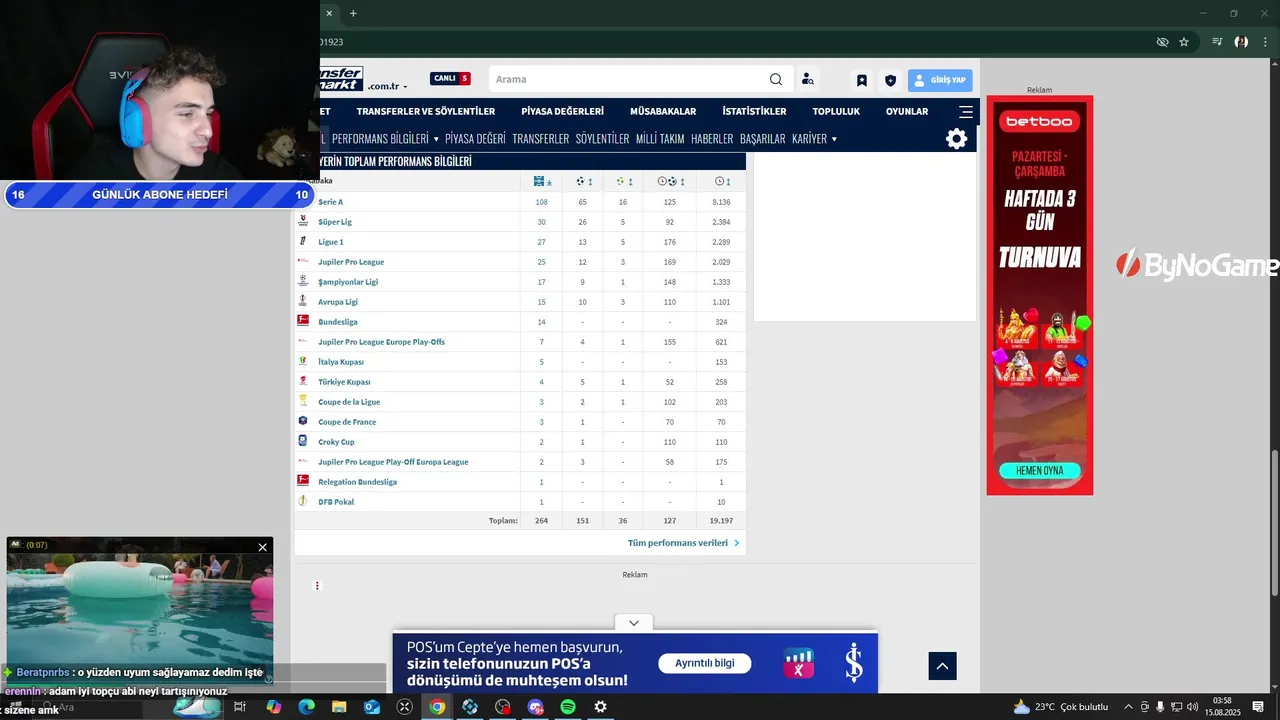Open Microsoft Edge from the taskbar
This screenshot has height=720, width=1280.
(x=306, y=707)
